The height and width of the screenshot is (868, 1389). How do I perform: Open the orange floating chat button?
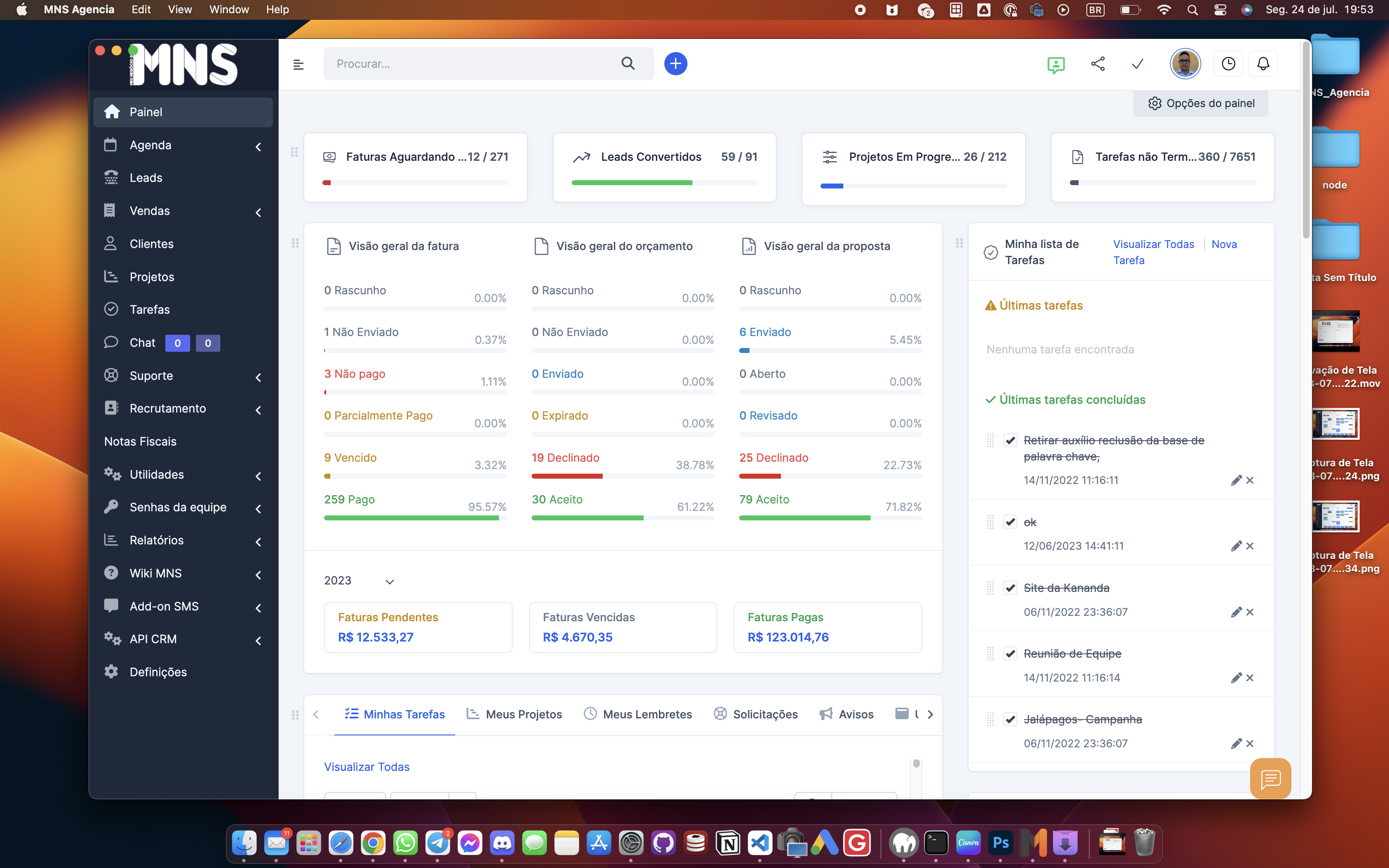pos(1270,778)
